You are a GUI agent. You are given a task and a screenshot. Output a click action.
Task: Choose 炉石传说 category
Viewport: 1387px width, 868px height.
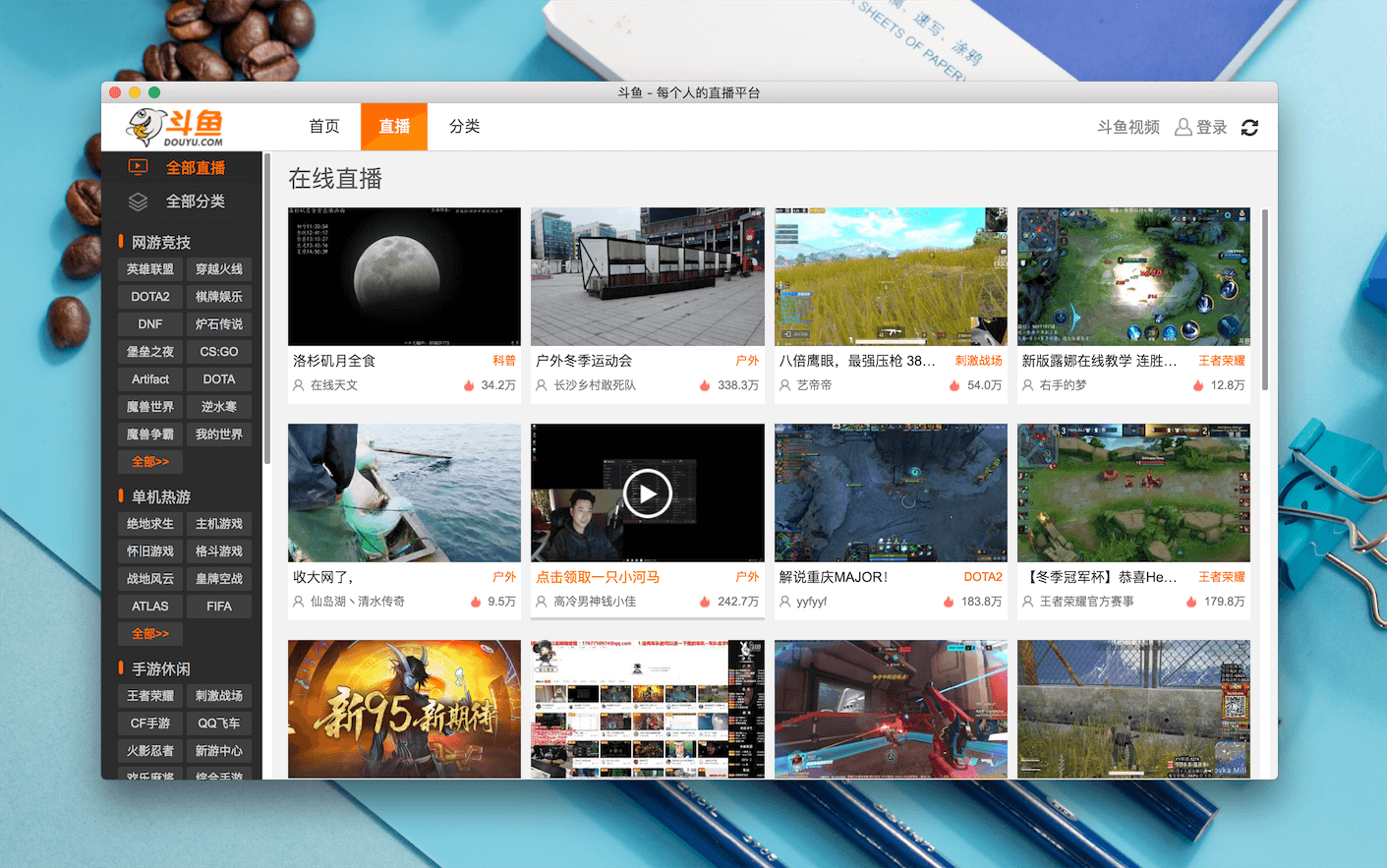pos(219,324)
